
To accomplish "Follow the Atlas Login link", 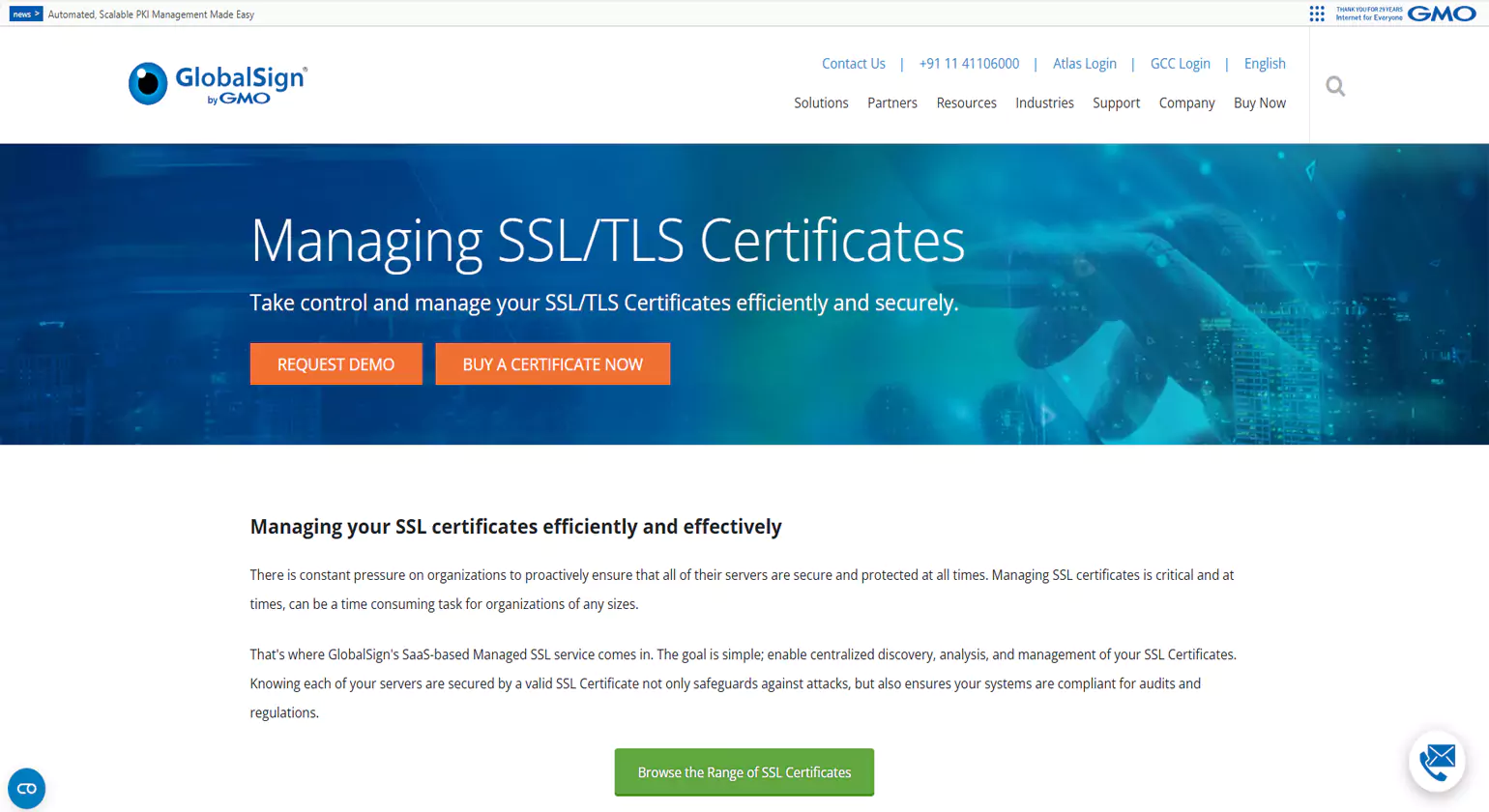I will click(1084, 64).
